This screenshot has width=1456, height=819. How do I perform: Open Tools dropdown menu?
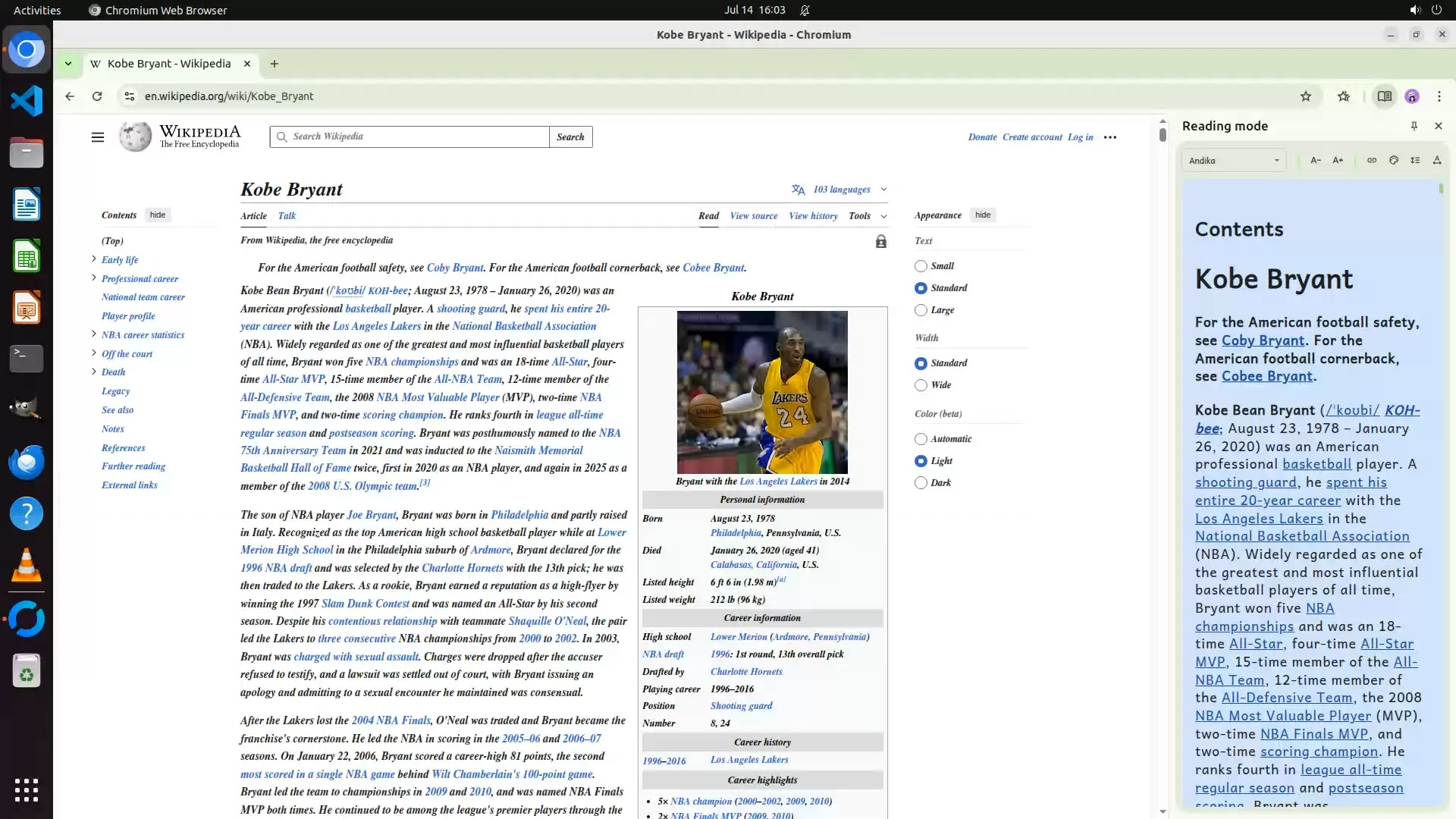tap(867, 216)
